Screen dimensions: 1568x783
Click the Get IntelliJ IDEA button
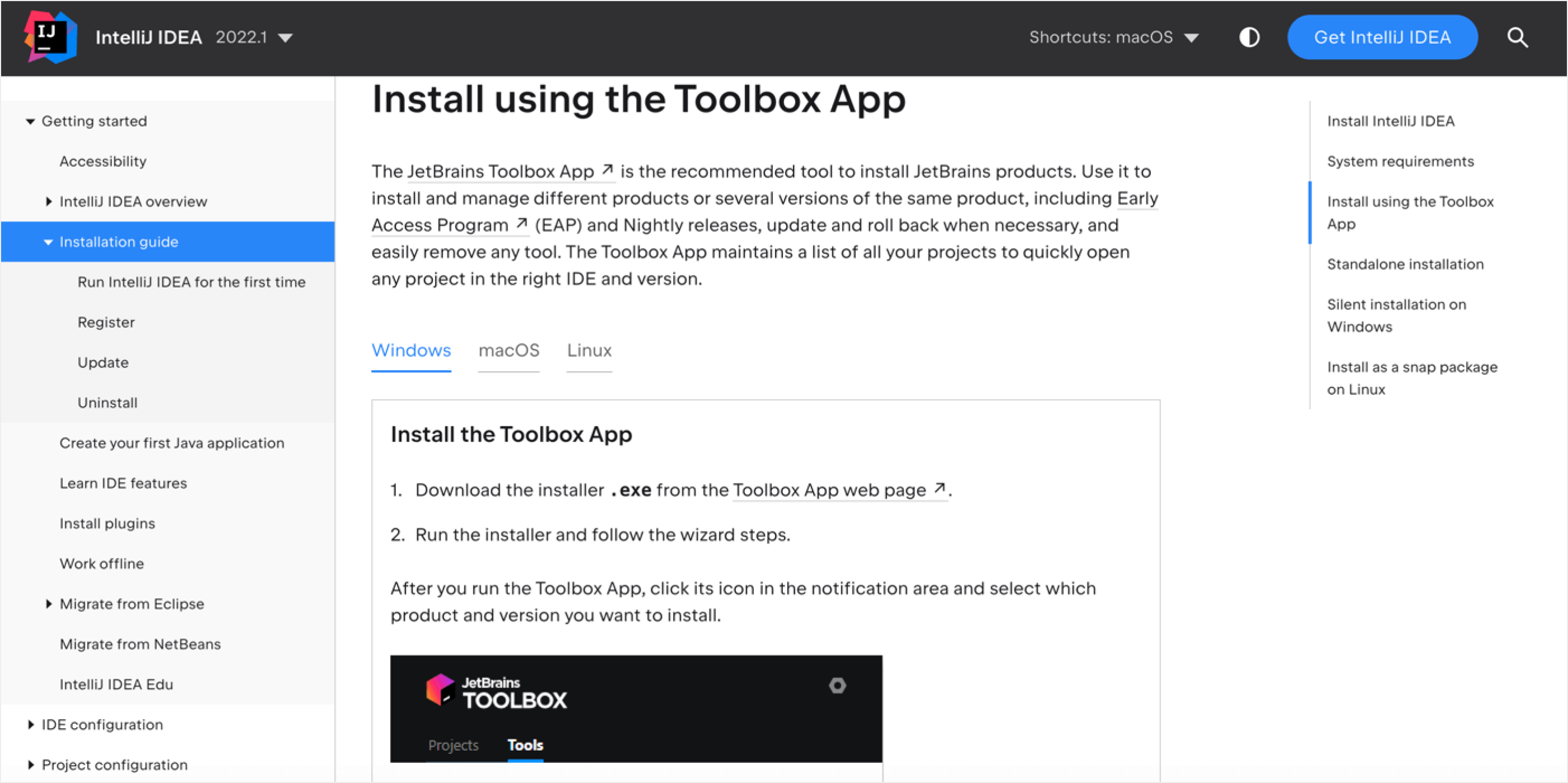tap(1382, 38)
